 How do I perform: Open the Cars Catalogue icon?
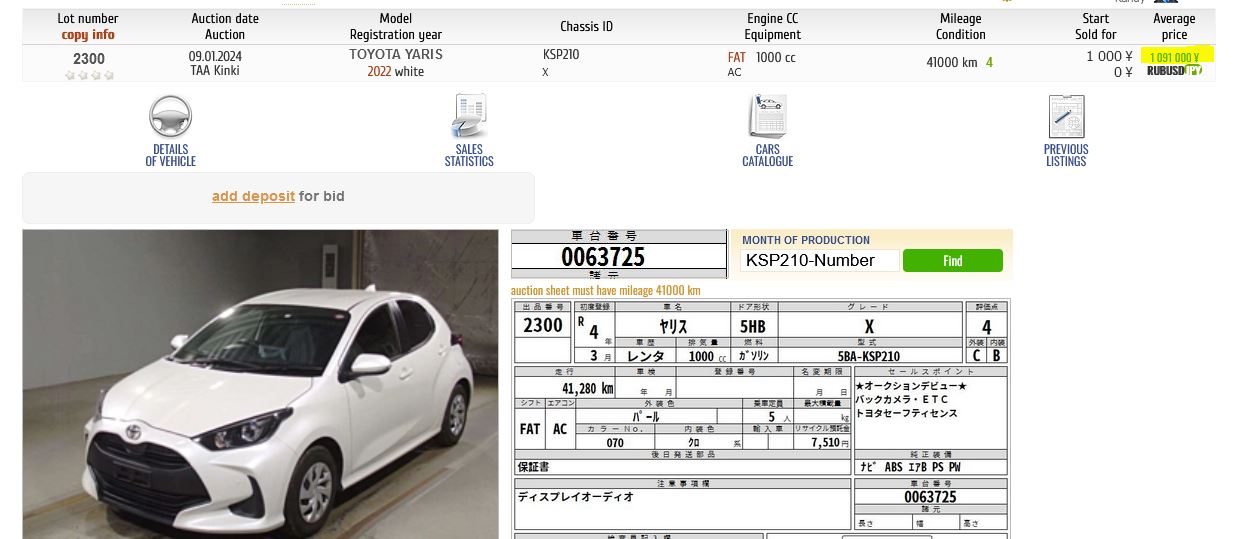point(768,117)
